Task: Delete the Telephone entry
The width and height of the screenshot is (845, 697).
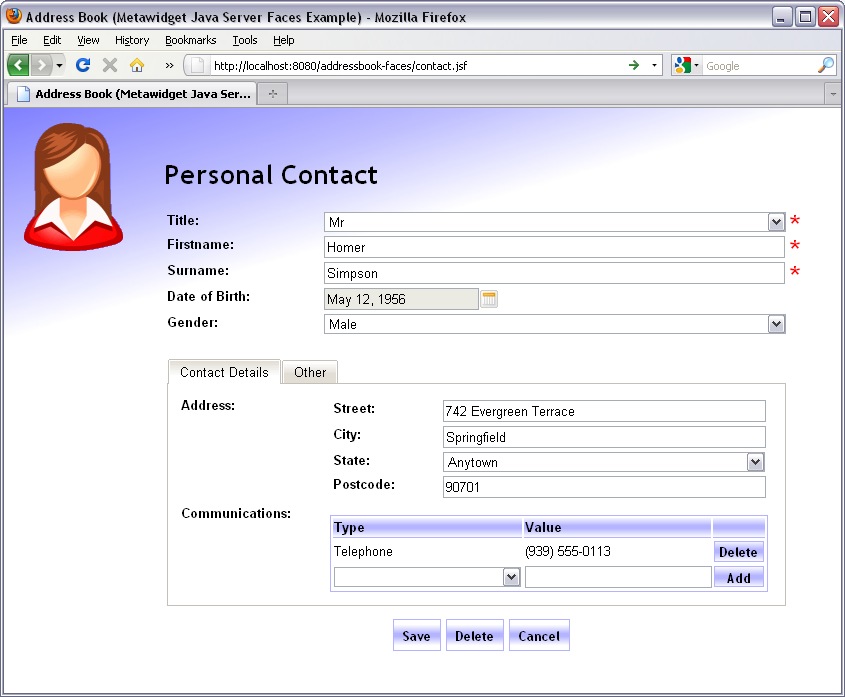Action: coord(738,551)
